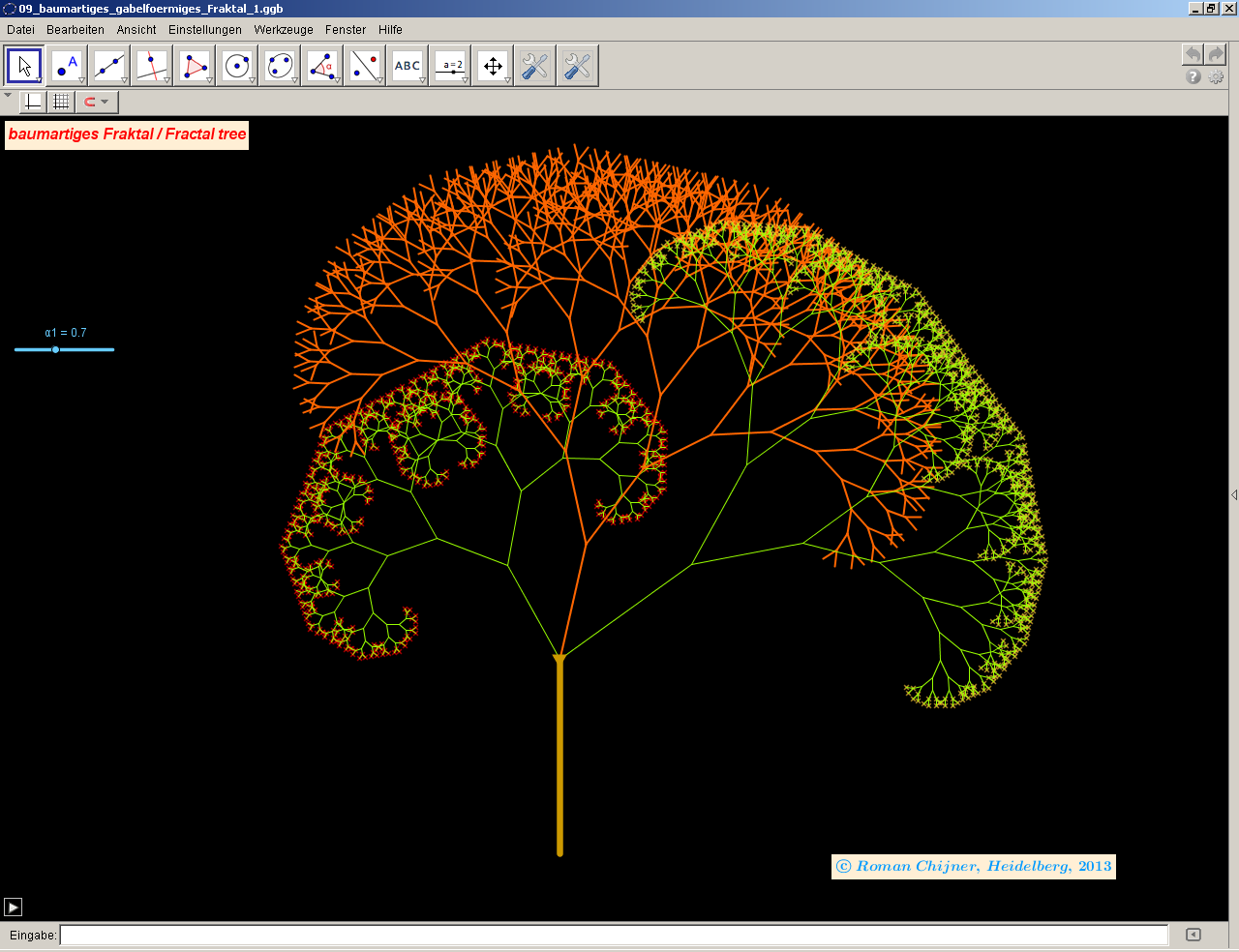Choose the Line through two points tool

coord(109,66)
